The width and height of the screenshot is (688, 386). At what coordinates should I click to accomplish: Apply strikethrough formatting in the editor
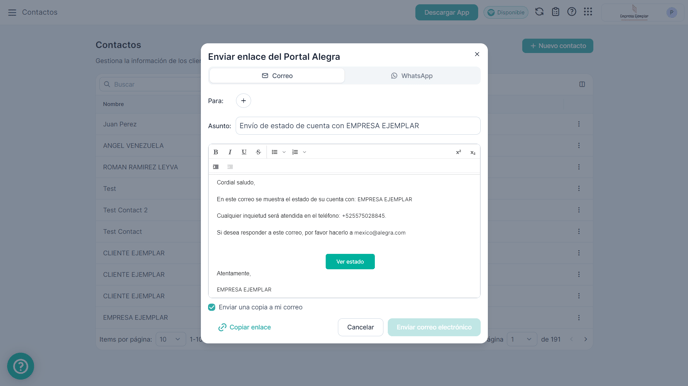click(258, 152)
